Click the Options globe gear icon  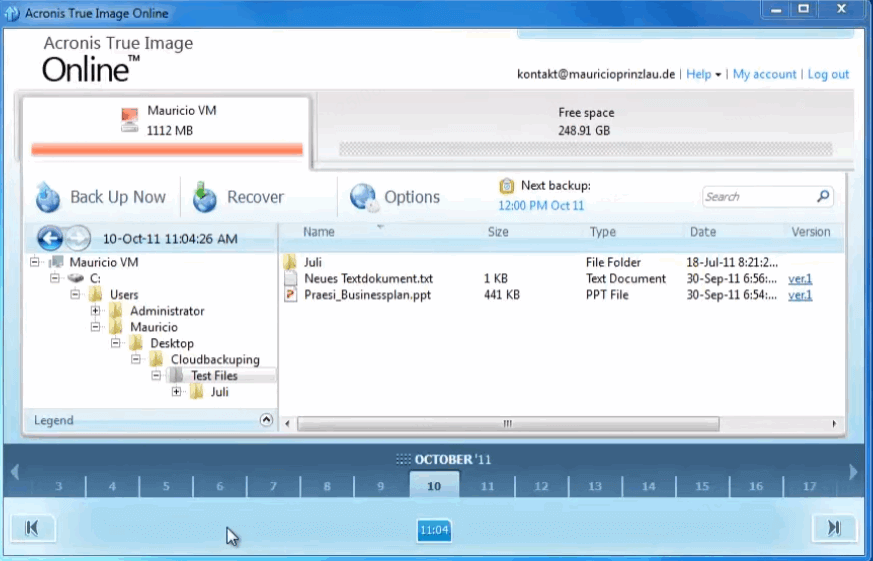pyautogui.click(x=364, y=198)
